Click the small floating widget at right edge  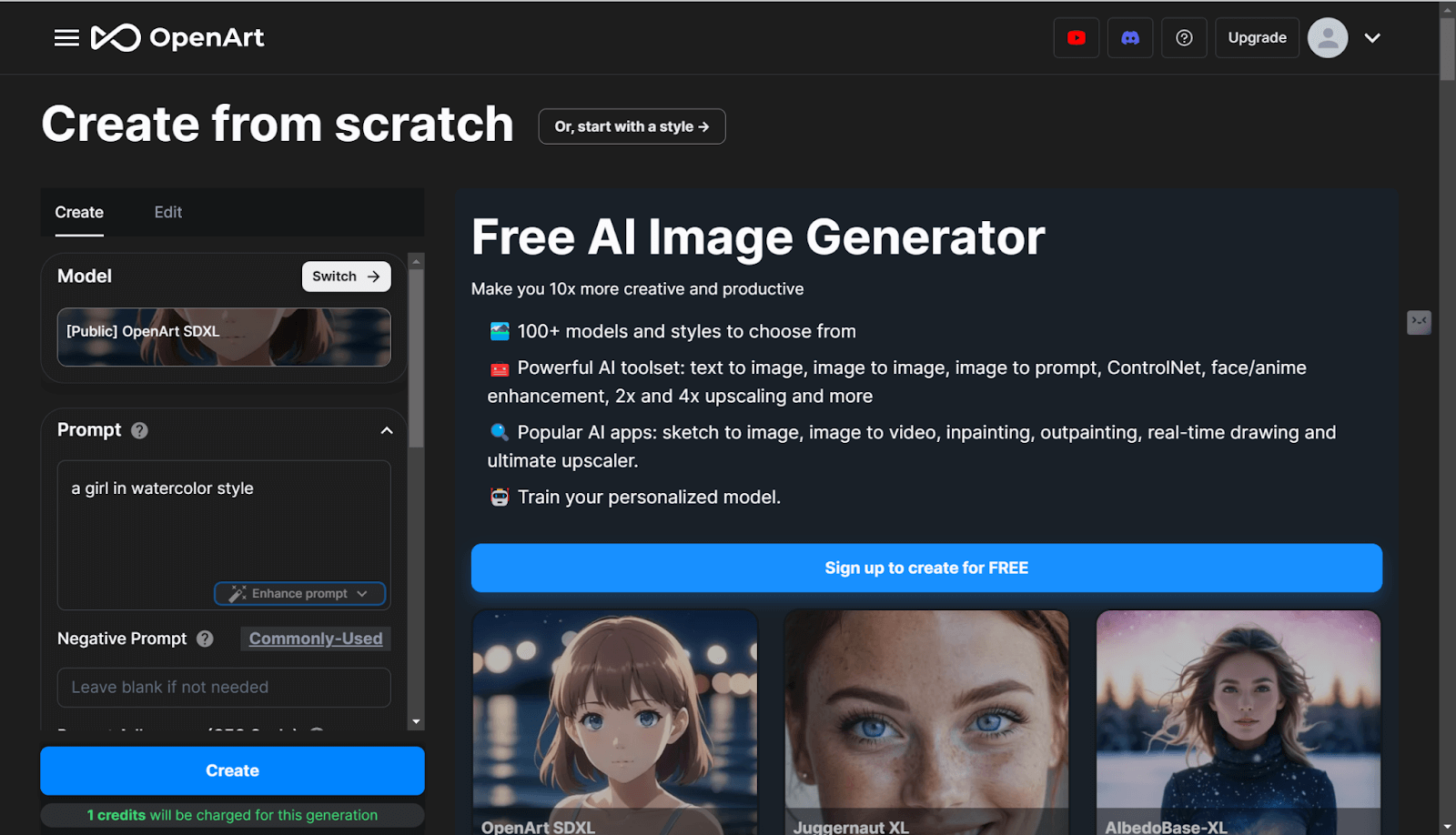(1419, 322)
